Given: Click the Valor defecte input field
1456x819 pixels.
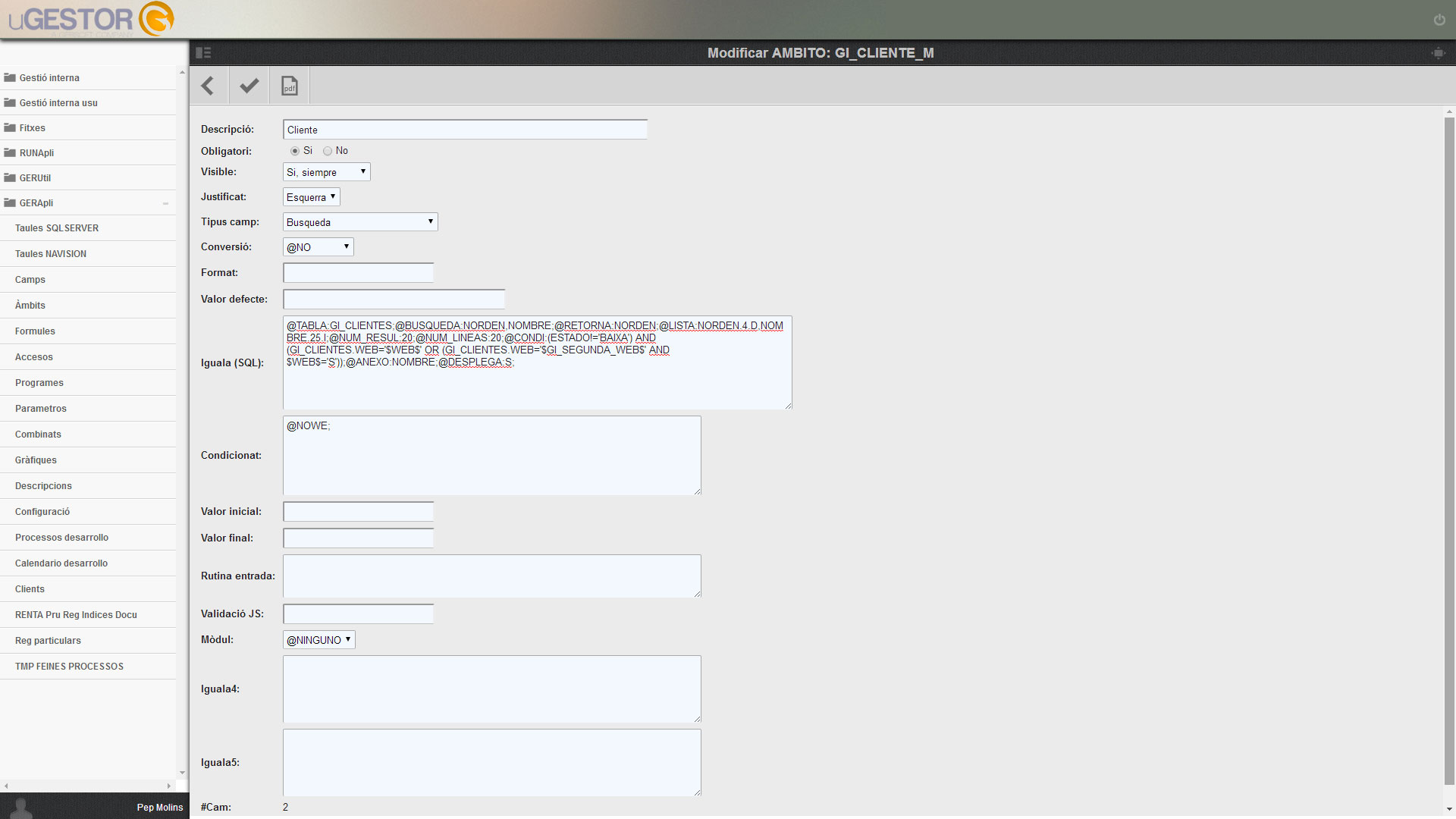Looking at the screenshot, I should 394,299.
